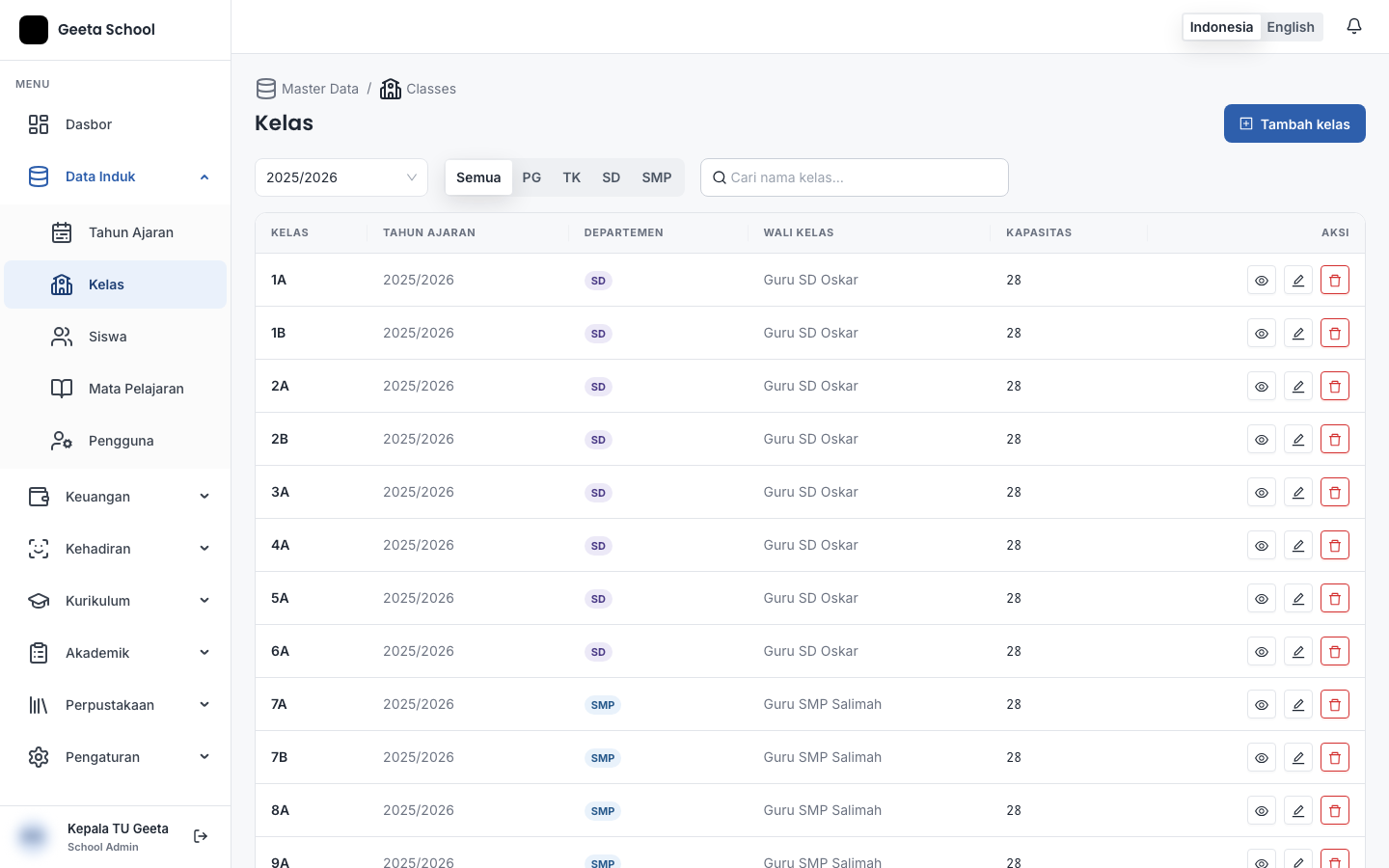Image resolution: width=1389 pixels, height=868 pixels.
Task: Click the edit pencil icon for class 1A
Action: (x=1298, y=280)
